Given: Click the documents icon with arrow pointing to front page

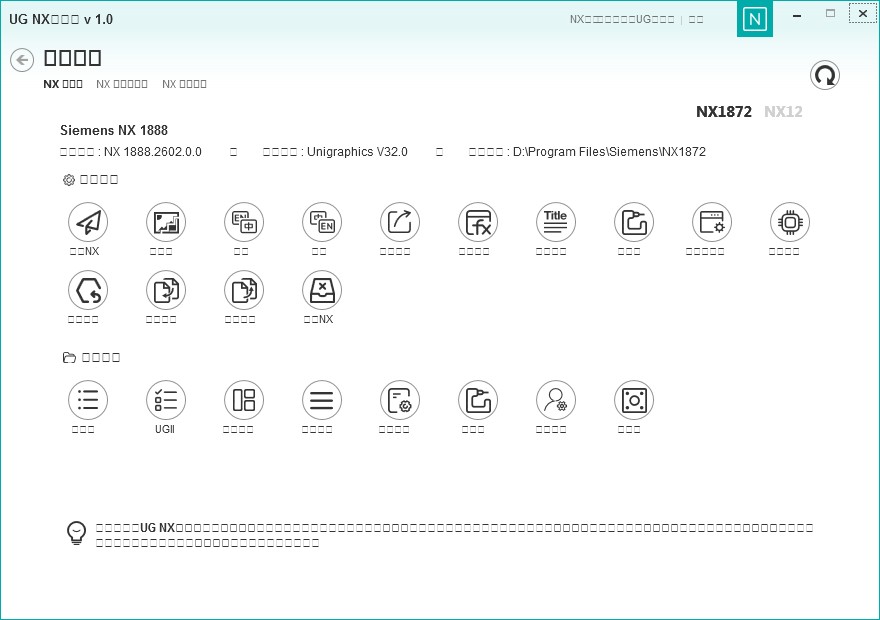Looking at the screenshot, I should coord(166,290).
